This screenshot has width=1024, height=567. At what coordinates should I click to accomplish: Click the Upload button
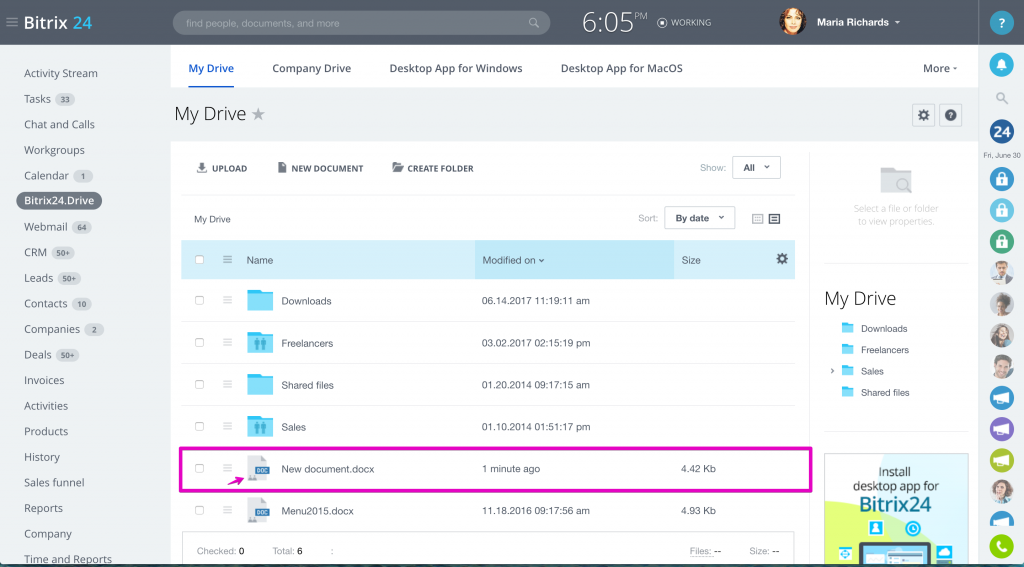(x=222, y=168)
